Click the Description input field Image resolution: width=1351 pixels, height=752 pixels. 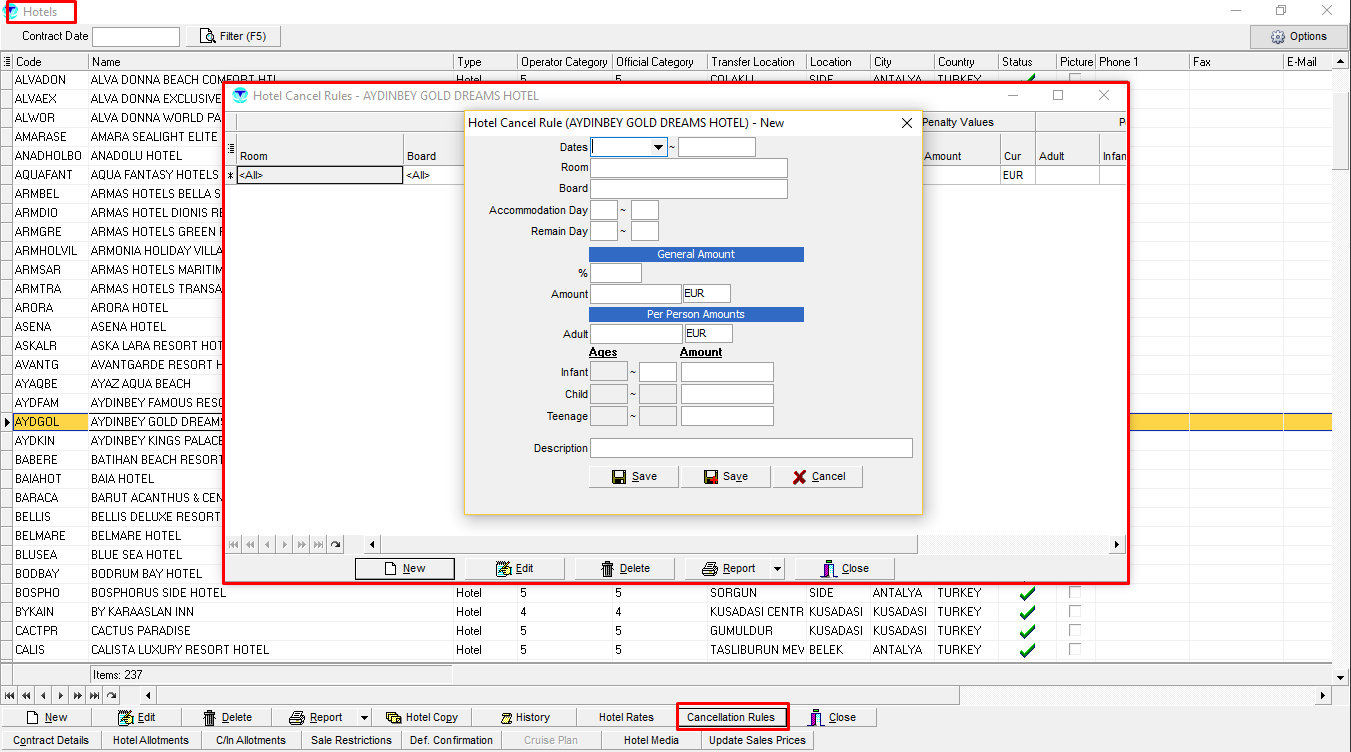tap(750, 448)
